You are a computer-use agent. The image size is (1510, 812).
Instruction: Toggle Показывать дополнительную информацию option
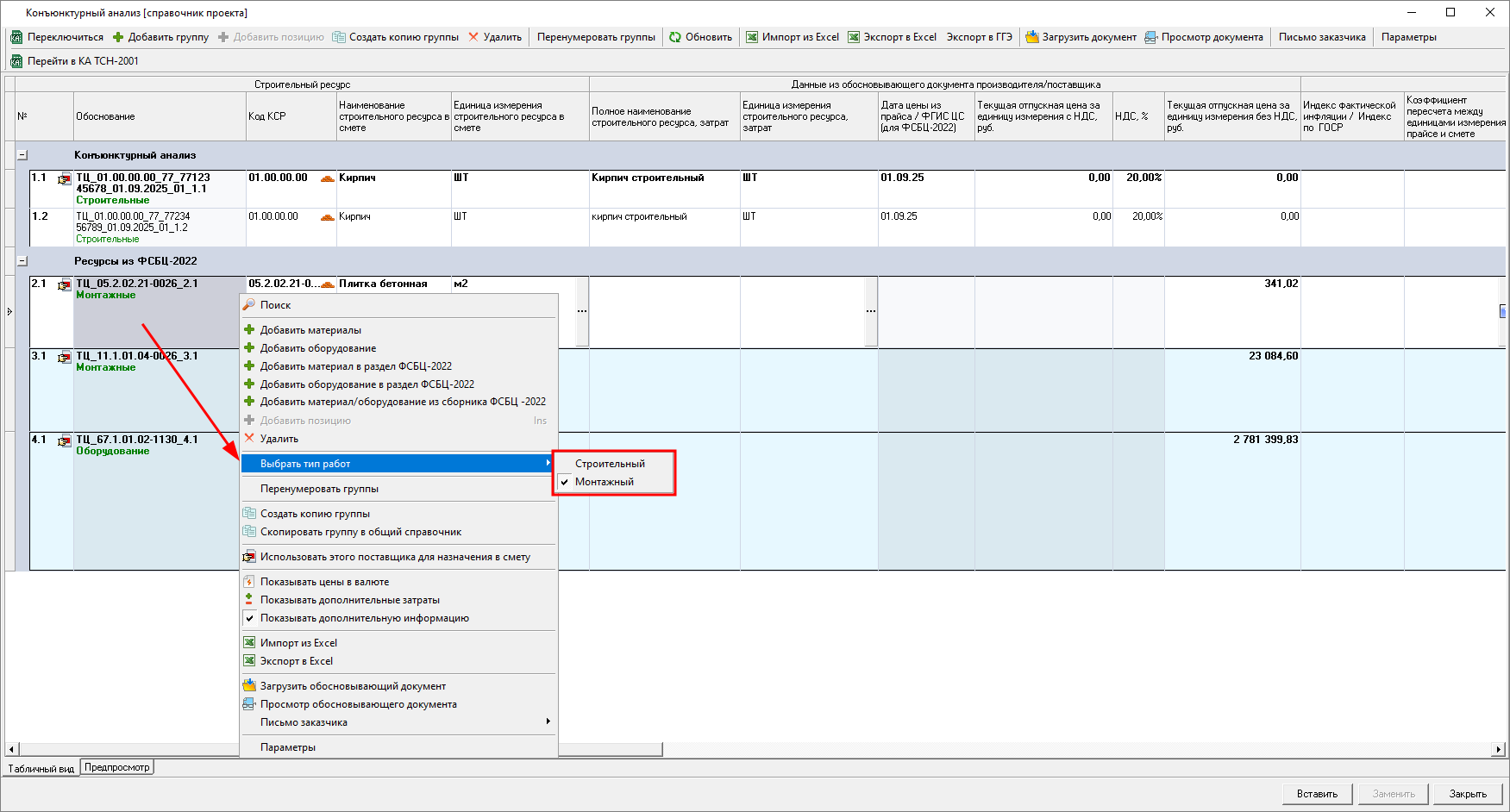(364, 618)
